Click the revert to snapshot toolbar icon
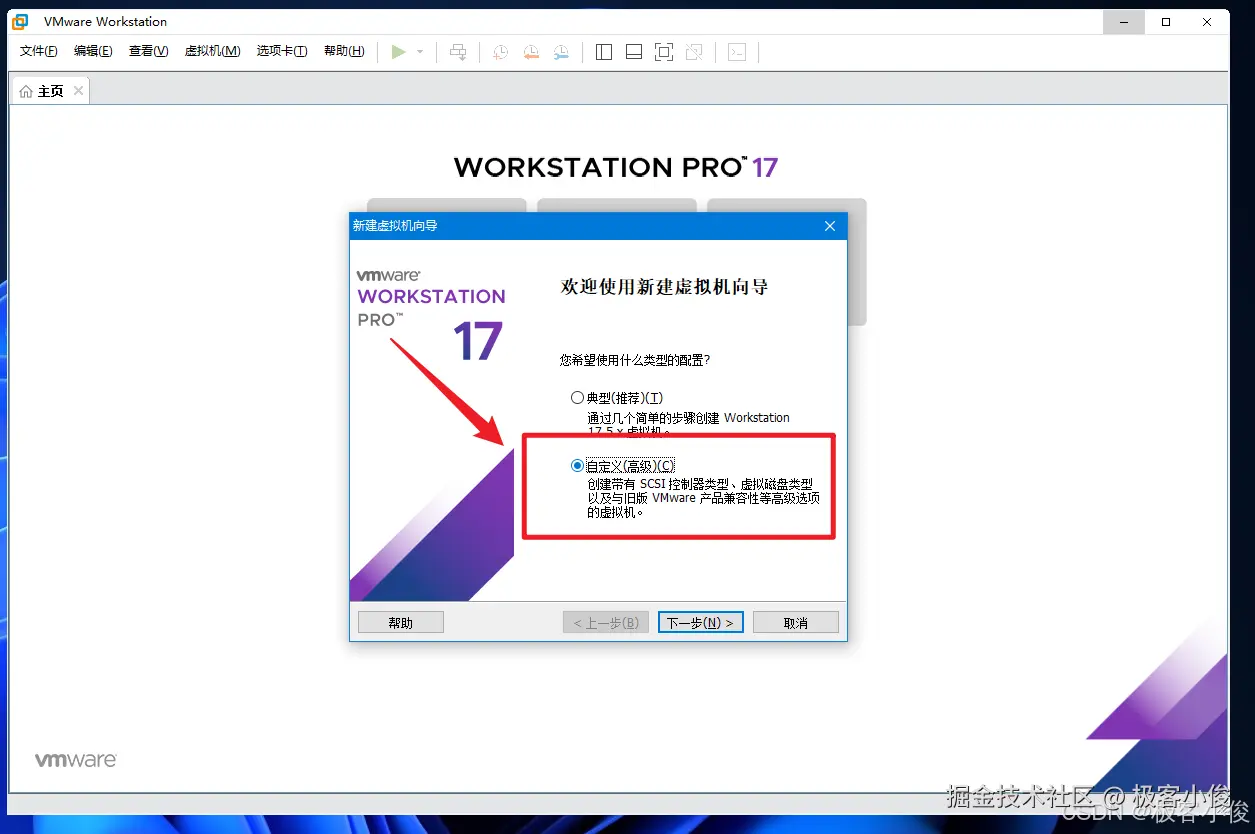Viewport: 1255px width, 834px height. [x=531, y=52]
